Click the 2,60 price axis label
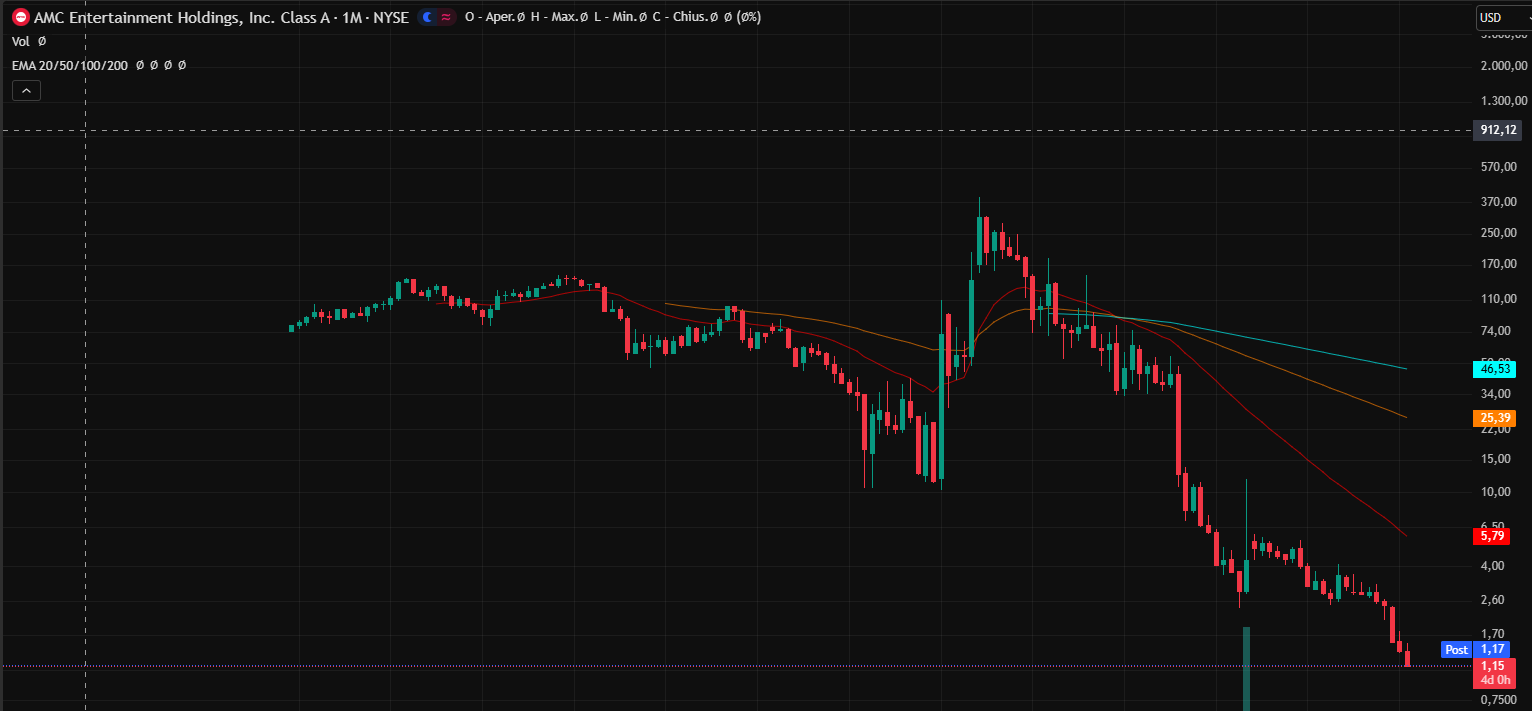The image size is (1532, 711). pyautogui.click(x=1494, y=599)
